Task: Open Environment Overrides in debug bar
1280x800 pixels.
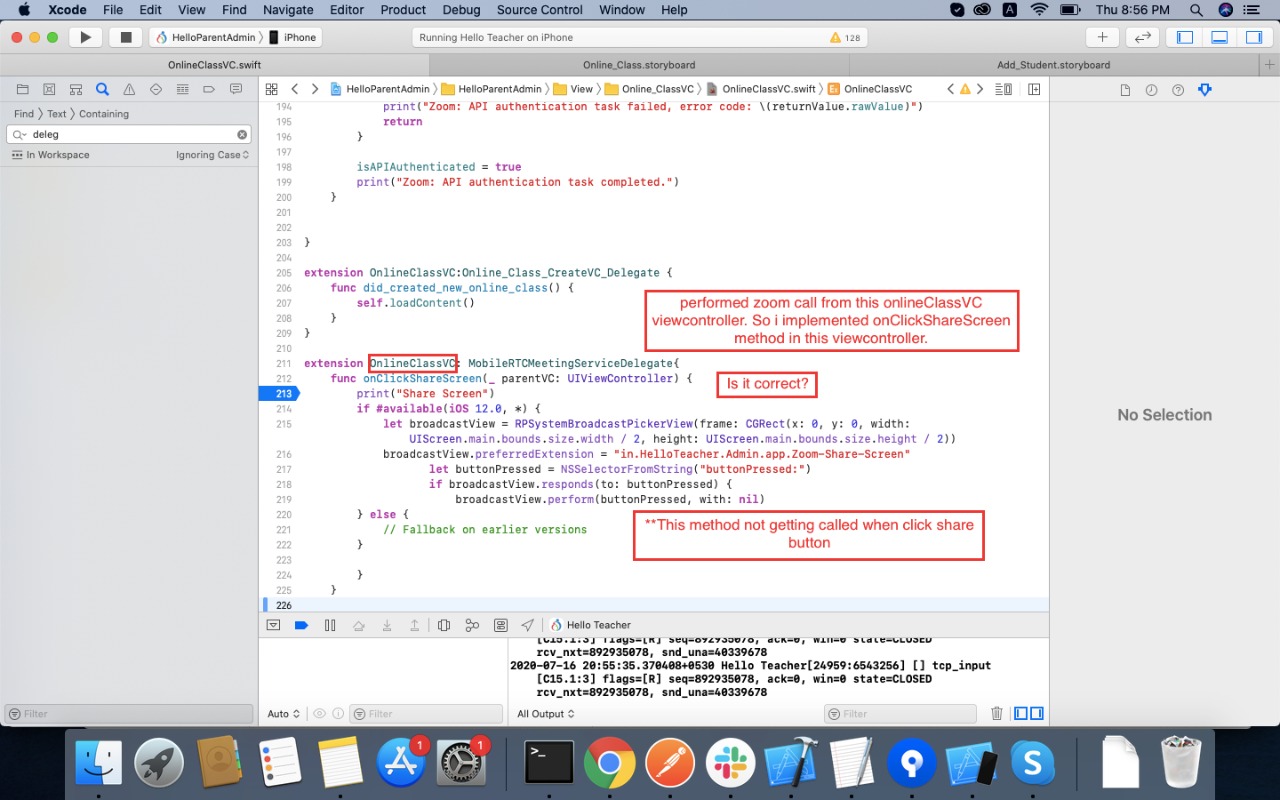Action: pos(500,625)
